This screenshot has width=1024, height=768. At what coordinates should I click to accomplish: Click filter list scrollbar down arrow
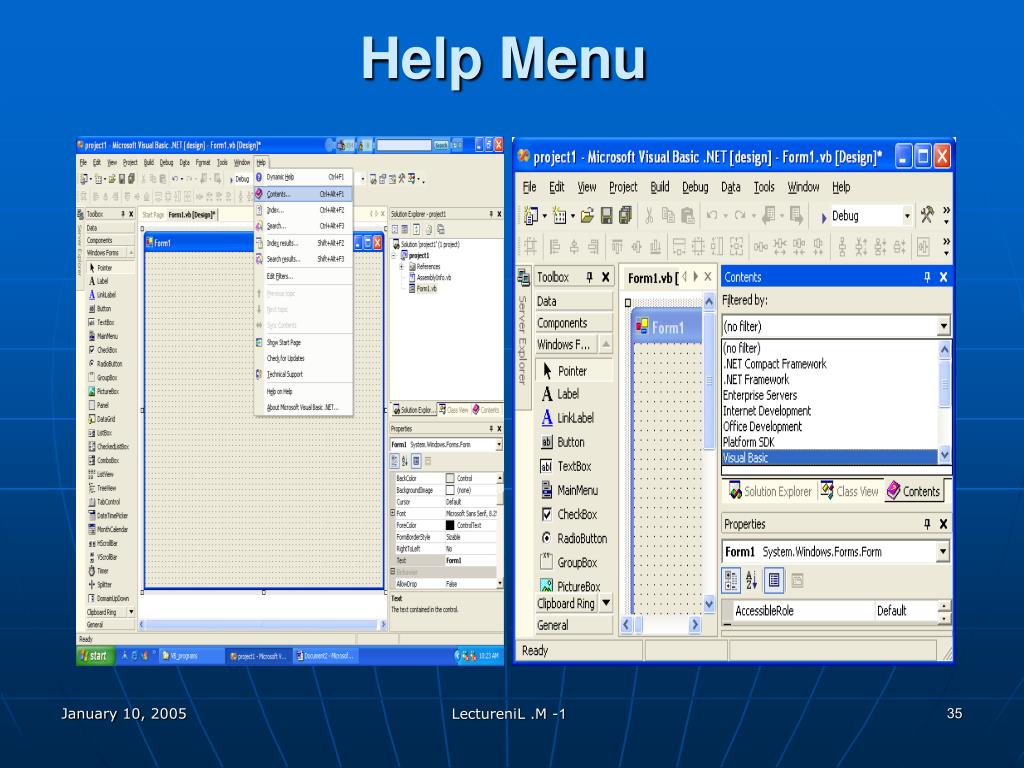click(x=944, y=455)
